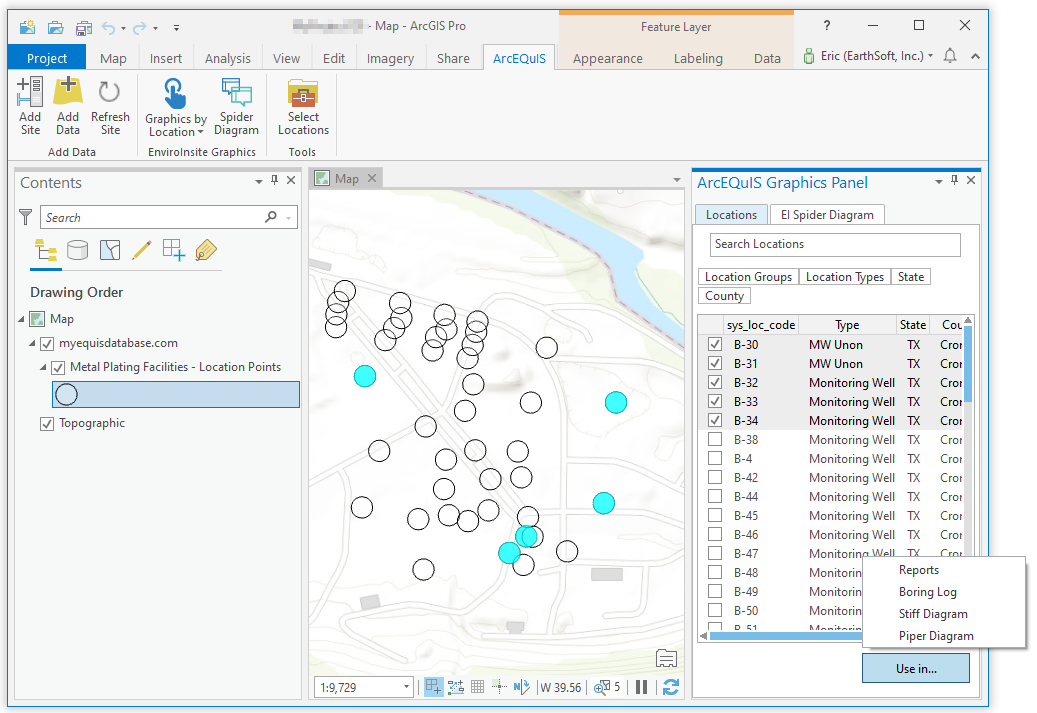Refresh the map view
This screenshot has height=713, width=1037.
671,687
